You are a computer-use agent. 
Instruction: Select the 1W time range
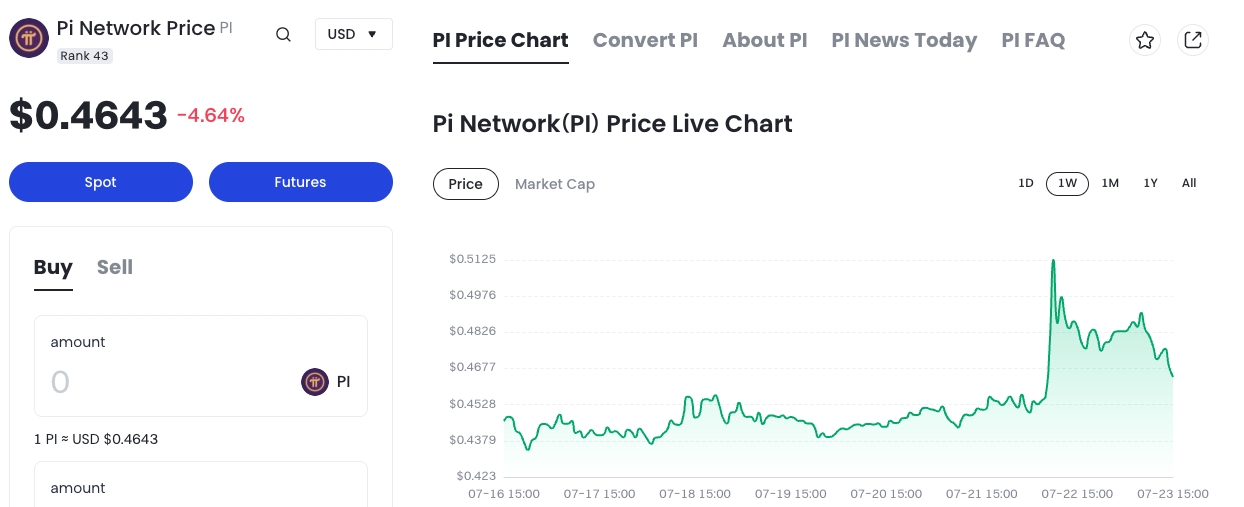(1067, 183)
